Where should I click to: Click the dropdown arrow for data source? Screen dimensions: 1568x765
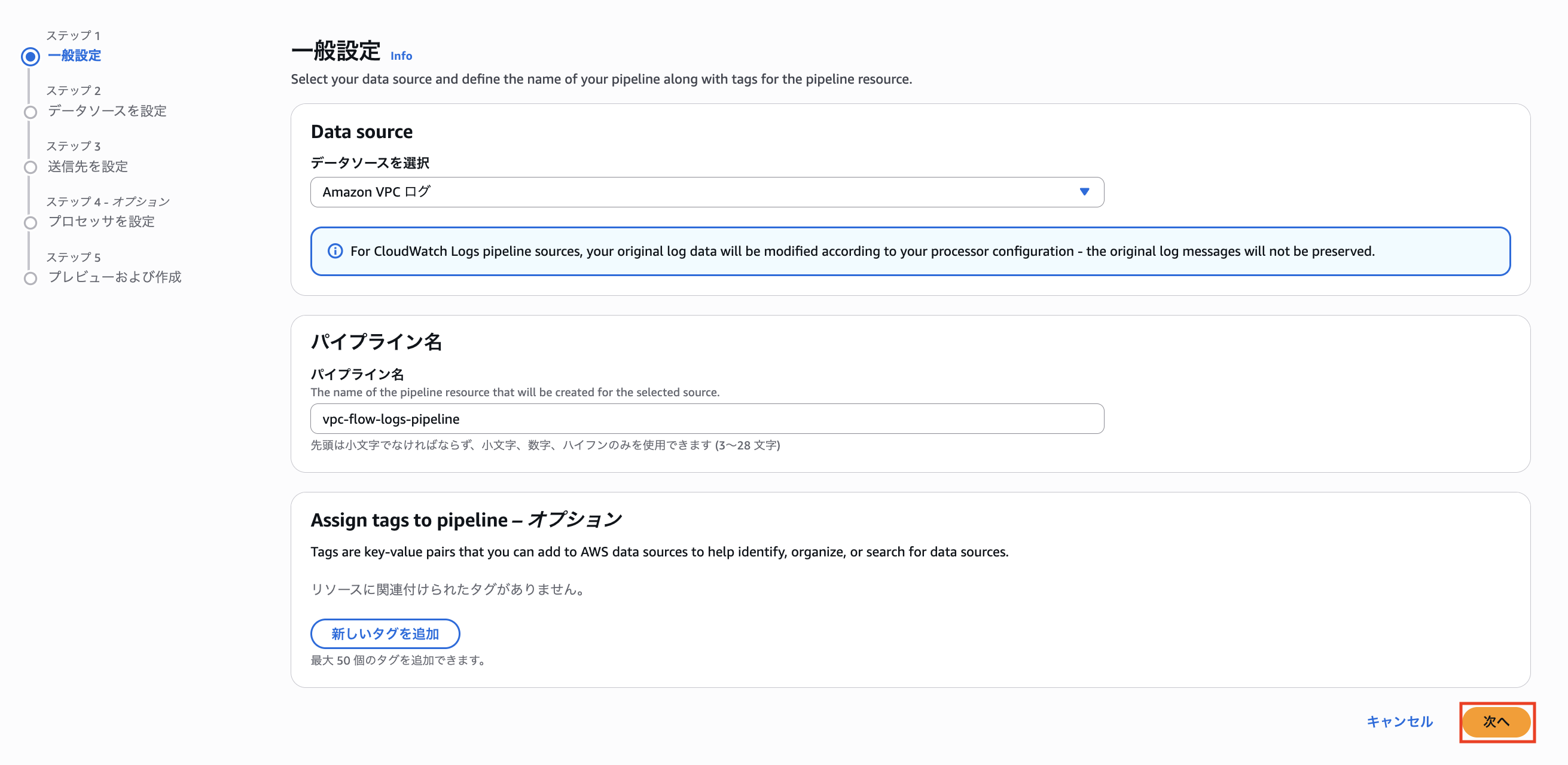coord(1084,192)
